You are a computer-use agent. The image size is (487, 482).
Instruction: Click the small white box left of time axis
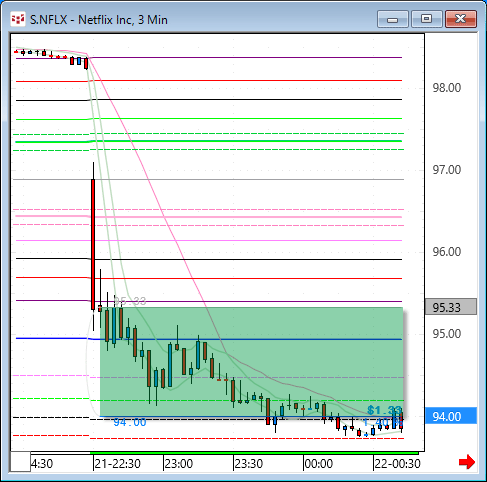[x=20, y=462]
